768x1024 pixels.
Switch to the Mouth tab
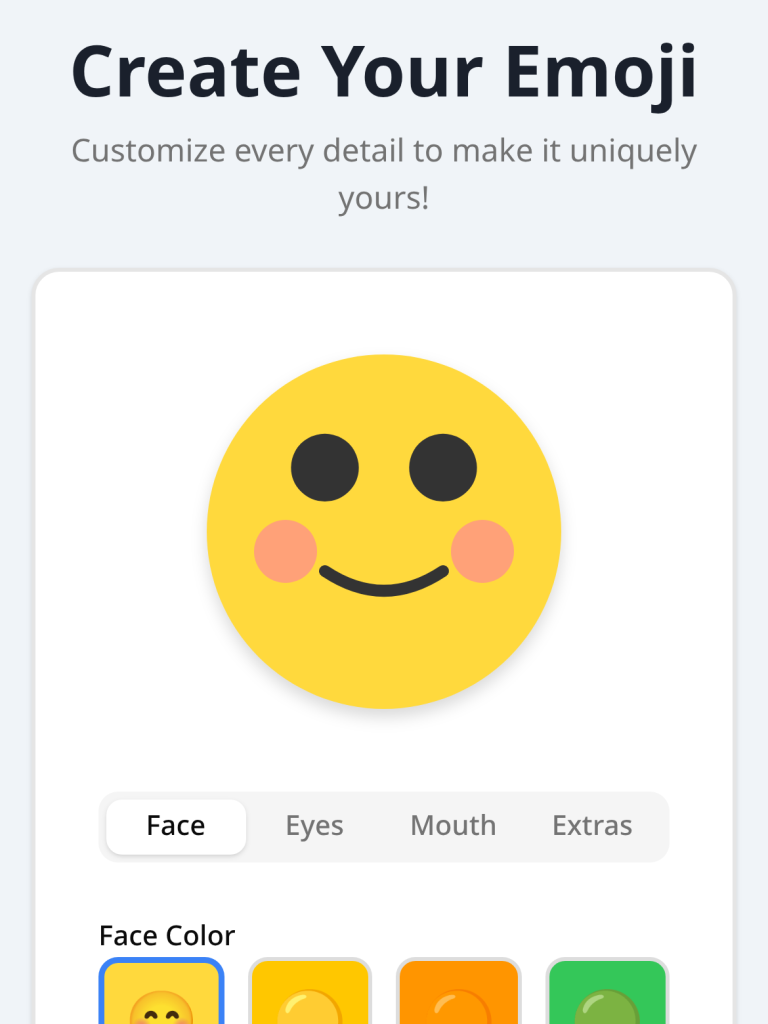[453, 826]
